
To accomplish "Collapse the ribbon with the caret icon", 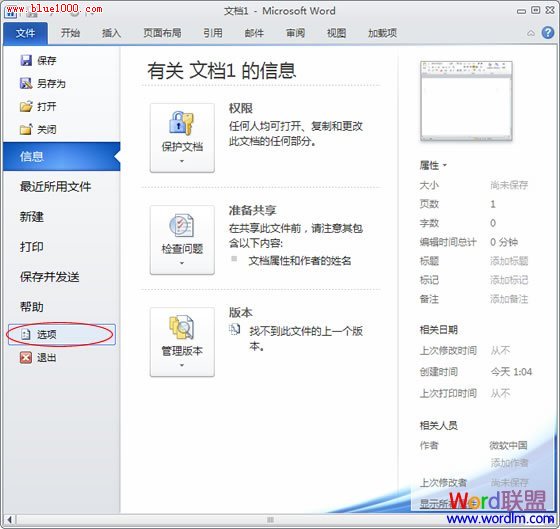I will tap(531, 33).
